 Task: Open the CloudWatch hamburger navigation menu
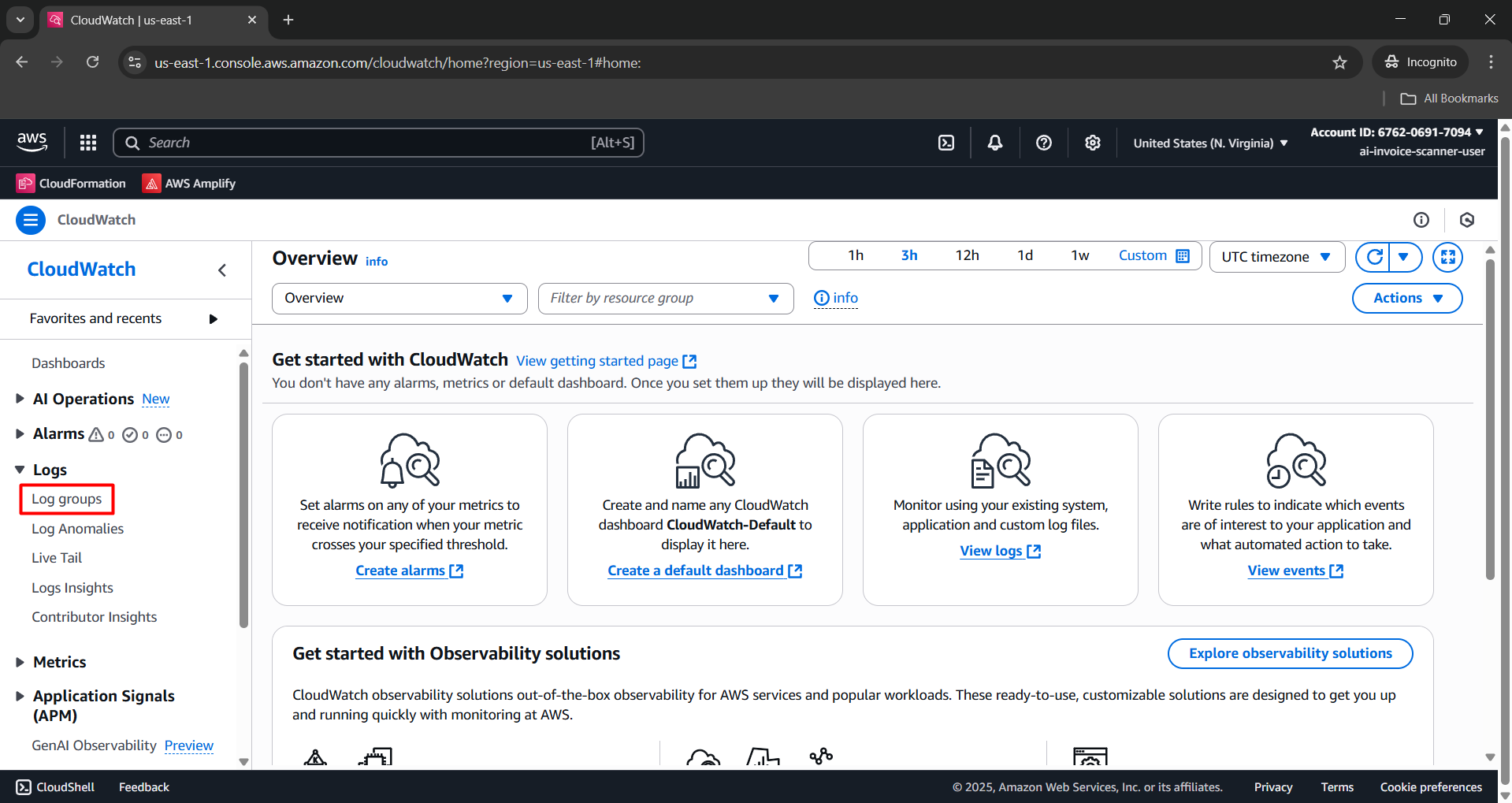coord(30,220)
